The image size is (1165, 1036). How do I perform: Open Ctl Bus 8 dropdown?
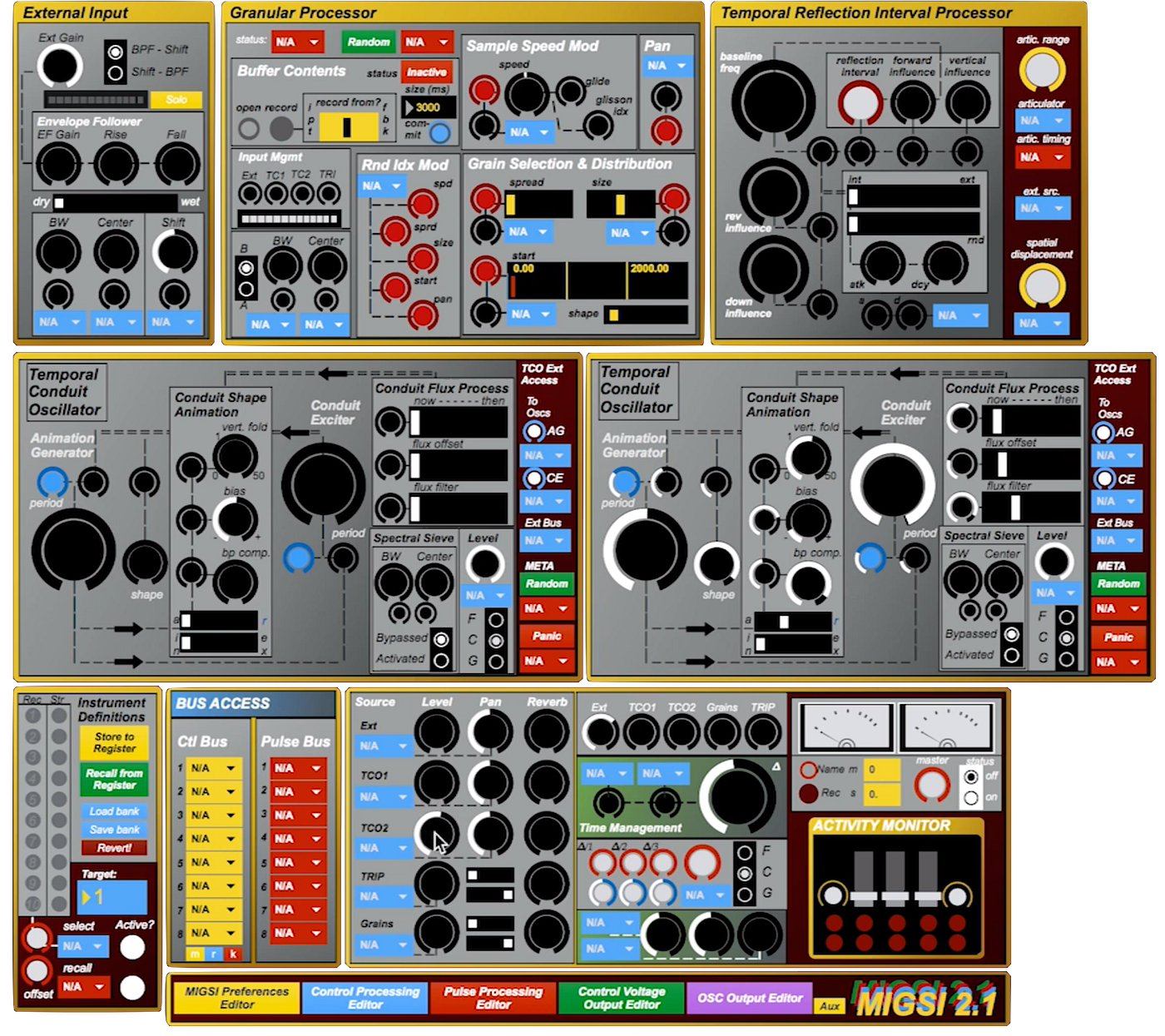[214, 934]
